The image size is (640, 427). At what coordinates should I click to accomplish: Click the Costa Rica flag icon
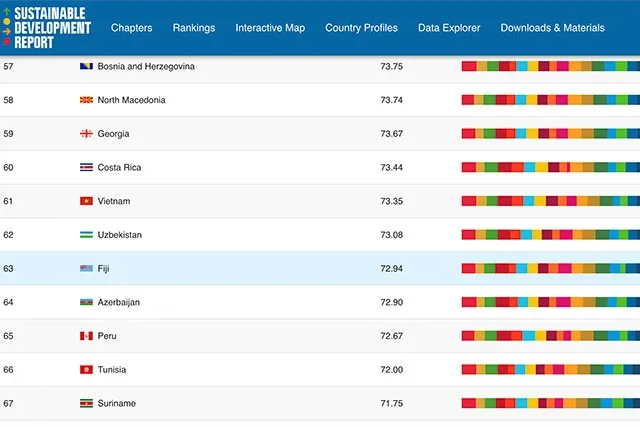pos(86,167)
